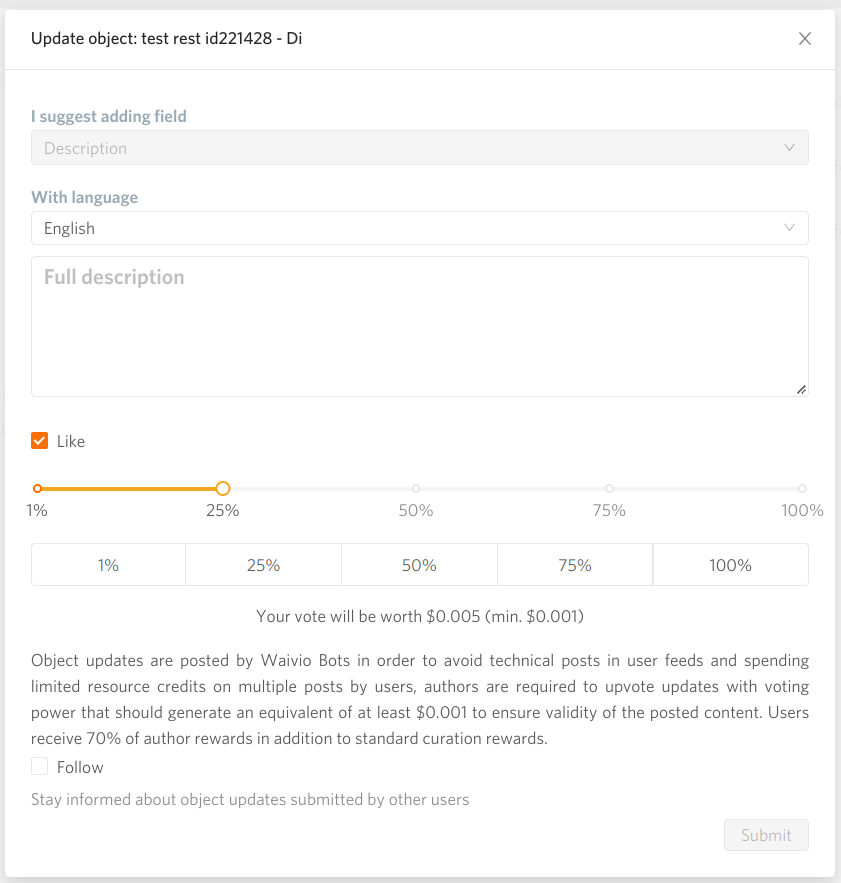Click the Description field chevron icon

coord(790,148)
